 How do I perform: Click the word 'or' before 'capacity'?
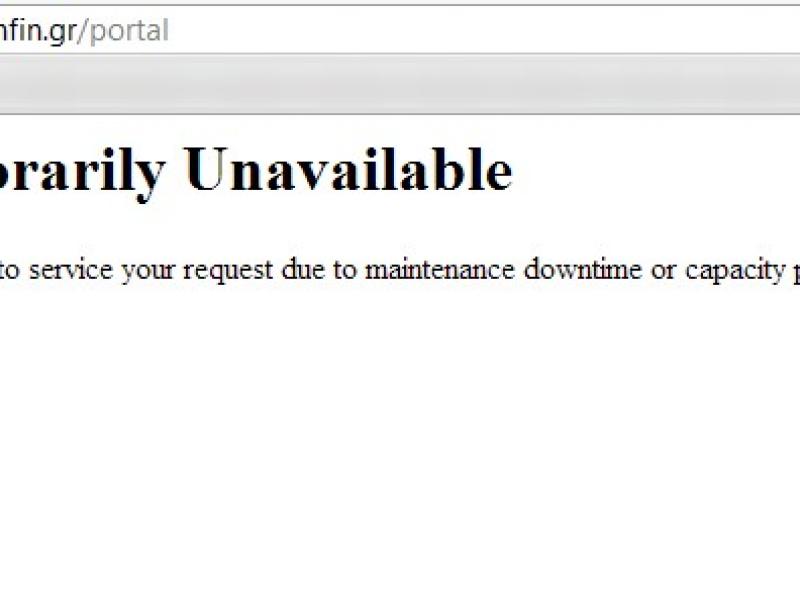[663, 271]
